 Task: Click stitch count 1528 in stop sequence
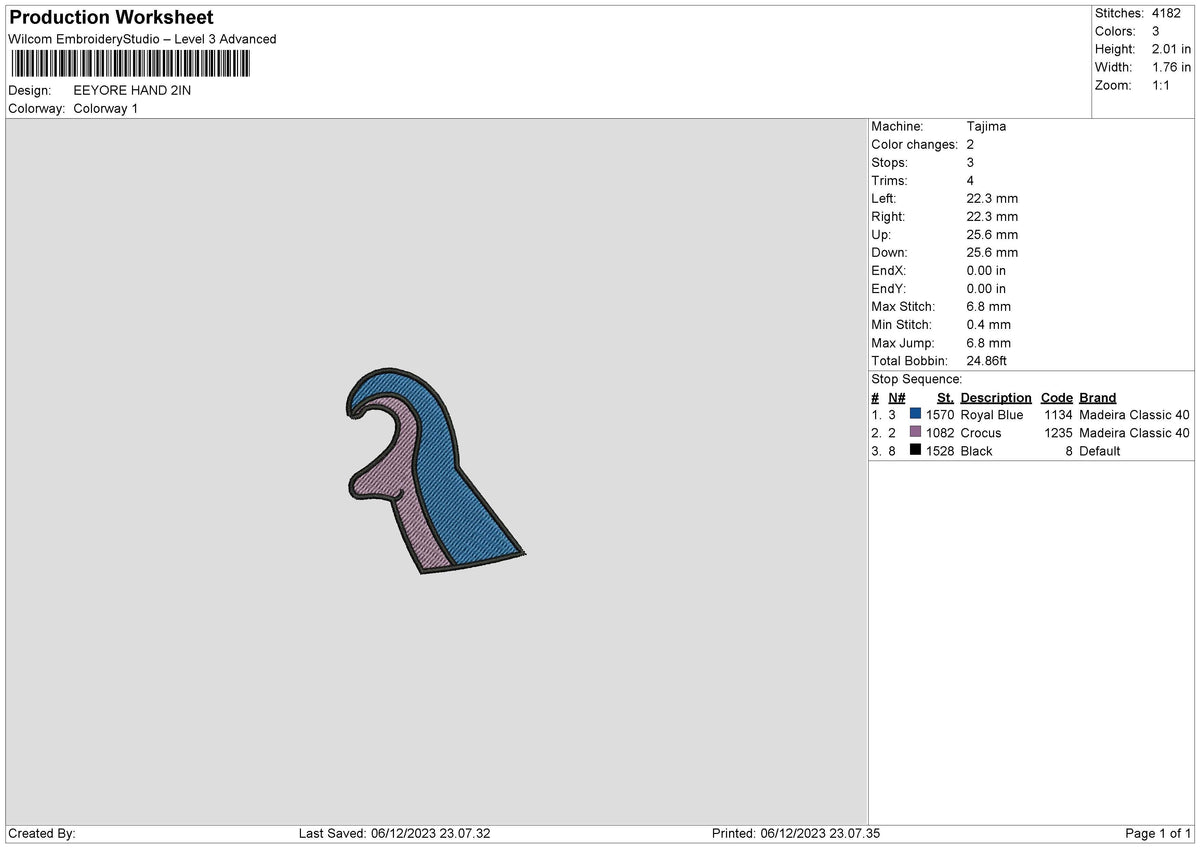click(940, 451)
